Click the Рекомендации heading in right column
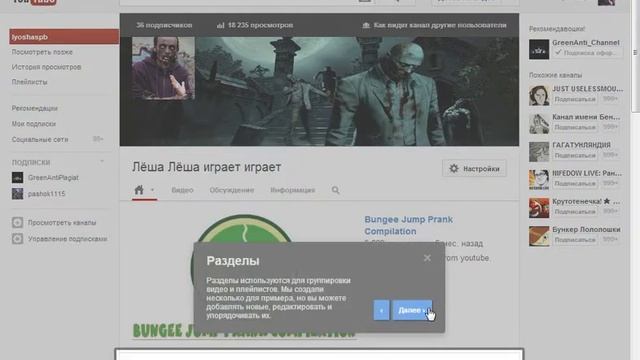 coord(557,29)
